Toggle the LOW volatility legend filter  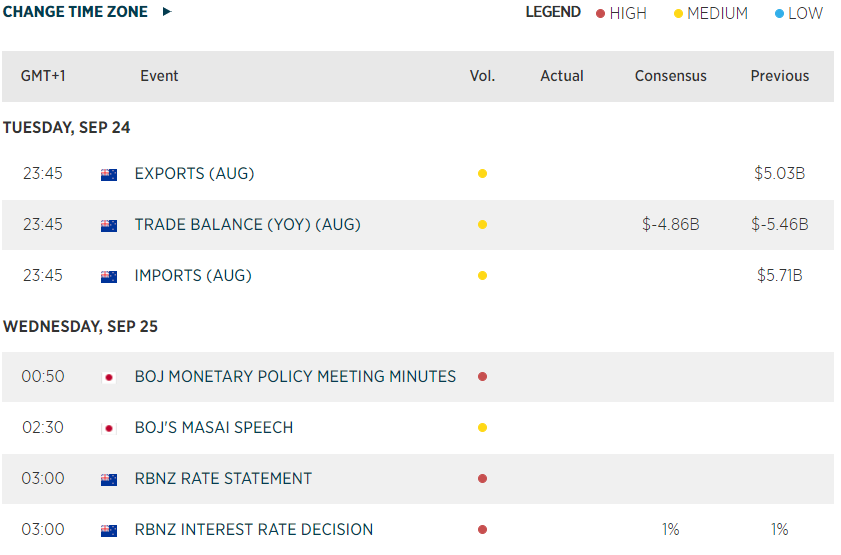tap(804, 13)
